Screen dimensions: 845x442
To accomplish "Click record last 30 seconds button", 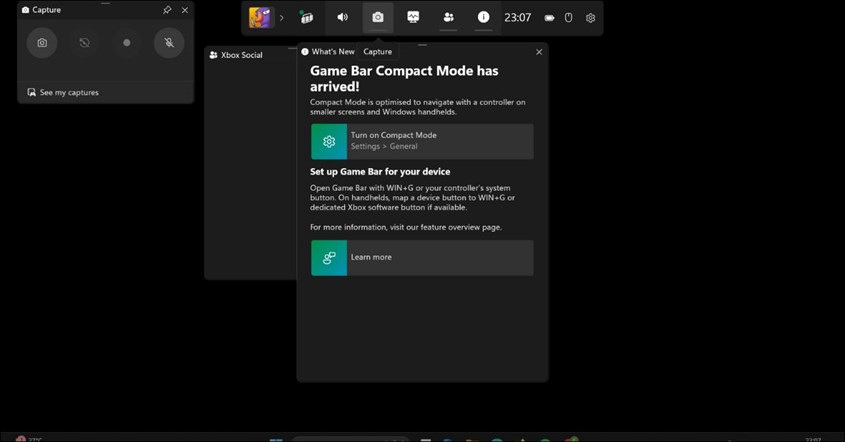I will tap(85, 43).
